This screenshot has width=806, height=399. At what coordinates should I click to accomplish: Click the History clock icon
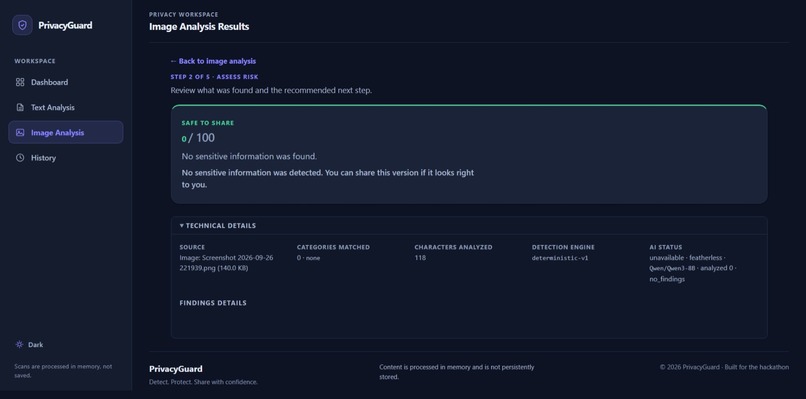coord(20,158)
